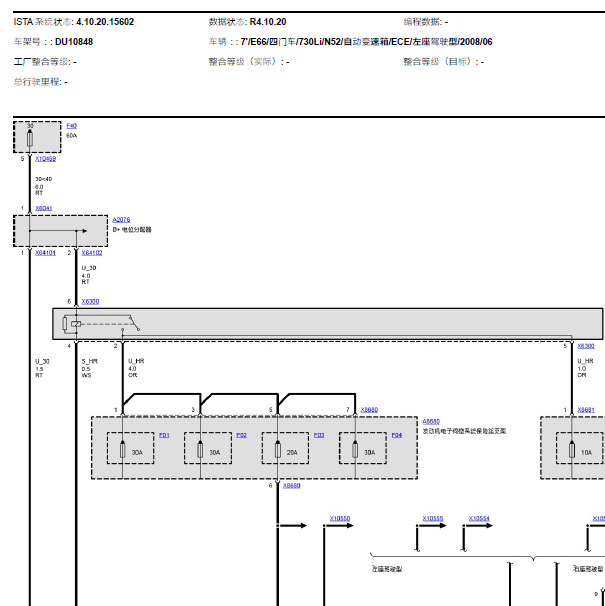Image resolution: width=605 pixels, height=606 pixels.
Task: Click the 30A rating in fuse F01
Action: (x=137, y=453)
